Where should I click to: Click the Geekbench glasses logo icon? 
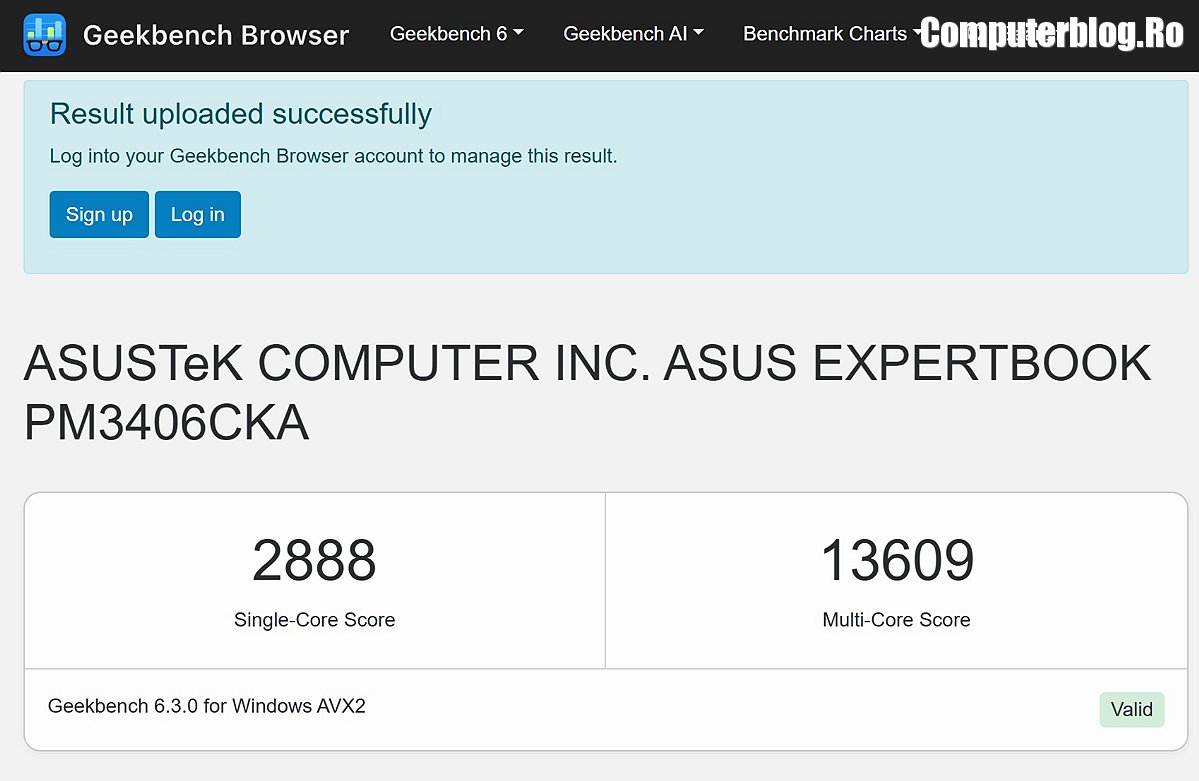click(44, 35)
